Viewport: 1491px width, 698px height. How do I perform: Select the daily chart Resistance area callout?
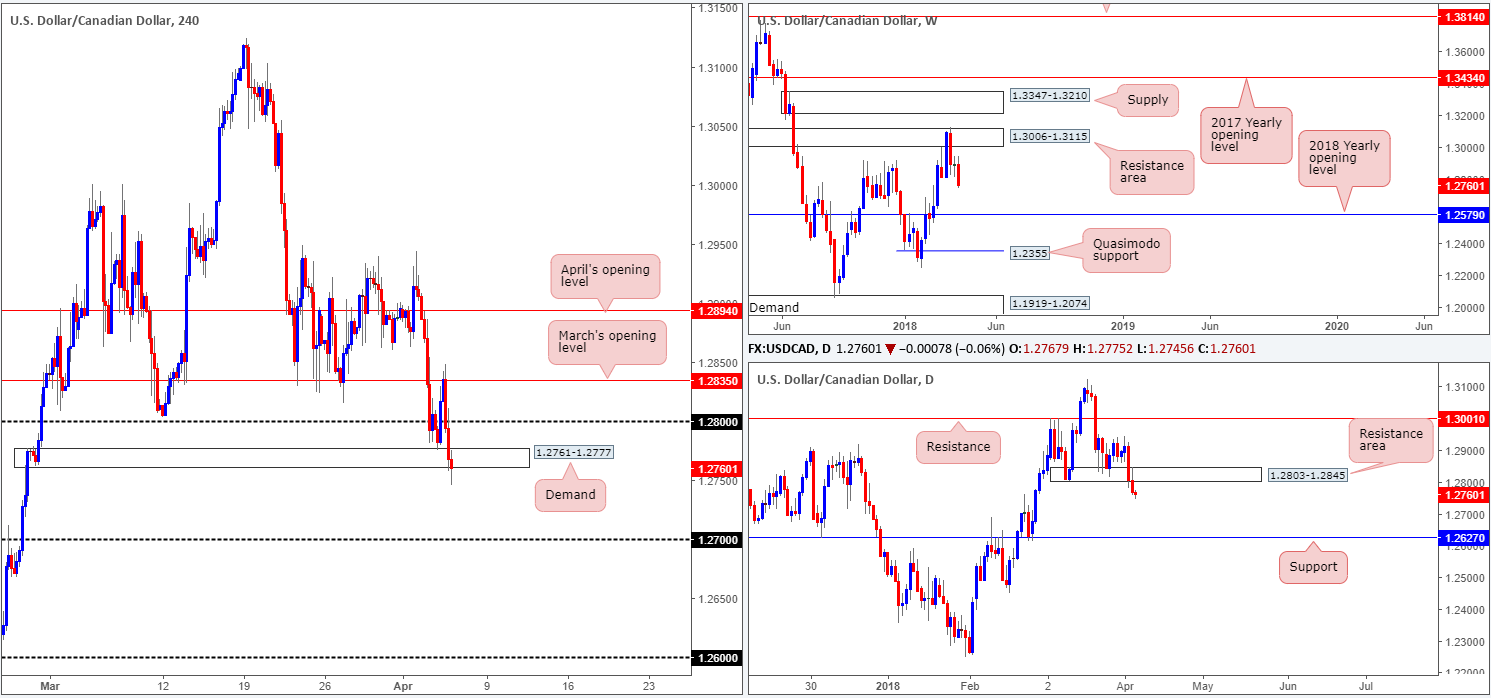click(1390, 441)
